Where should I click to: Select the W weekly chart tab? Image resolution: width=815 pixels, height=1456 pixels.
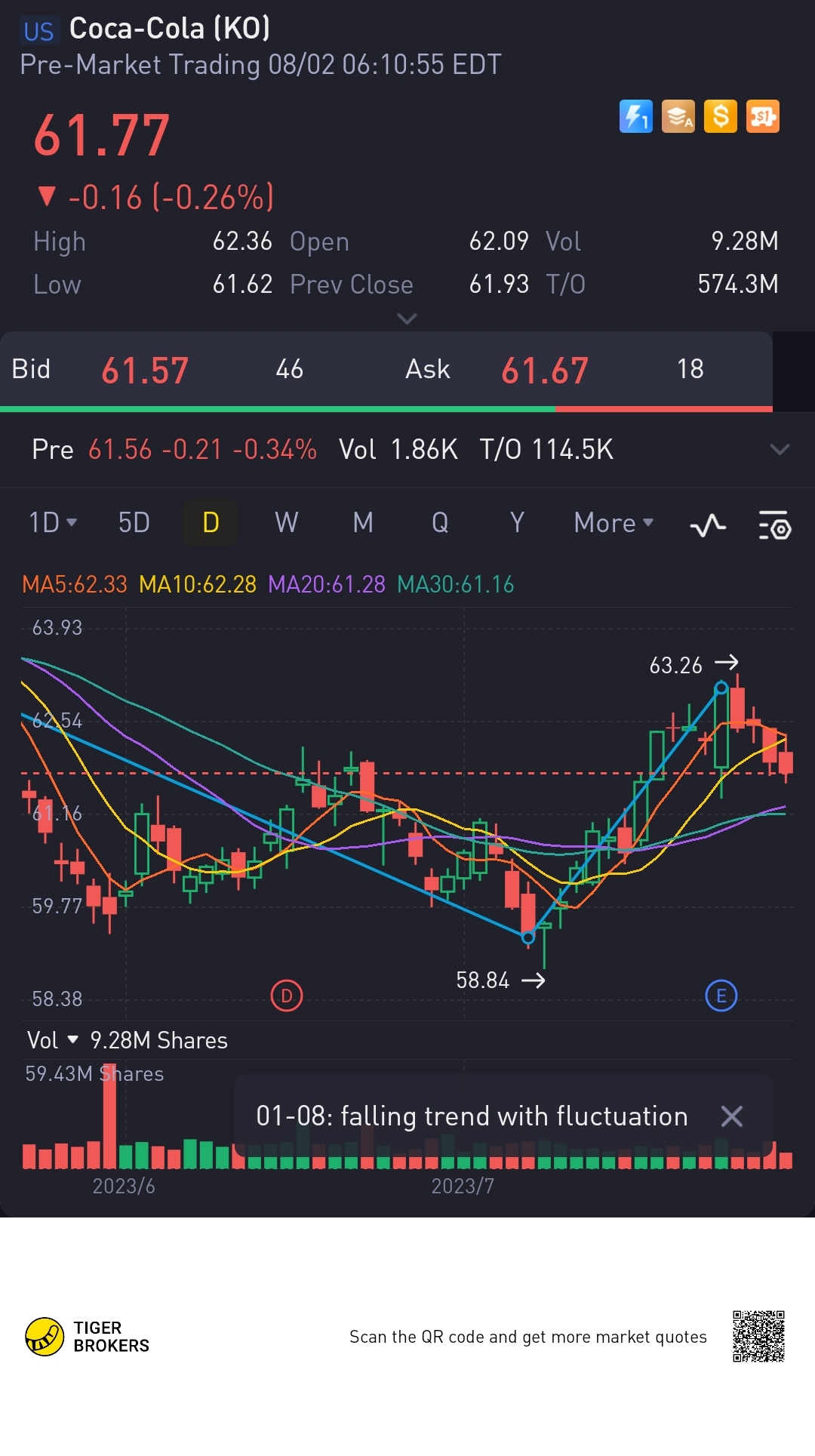(x=287, y=522)
